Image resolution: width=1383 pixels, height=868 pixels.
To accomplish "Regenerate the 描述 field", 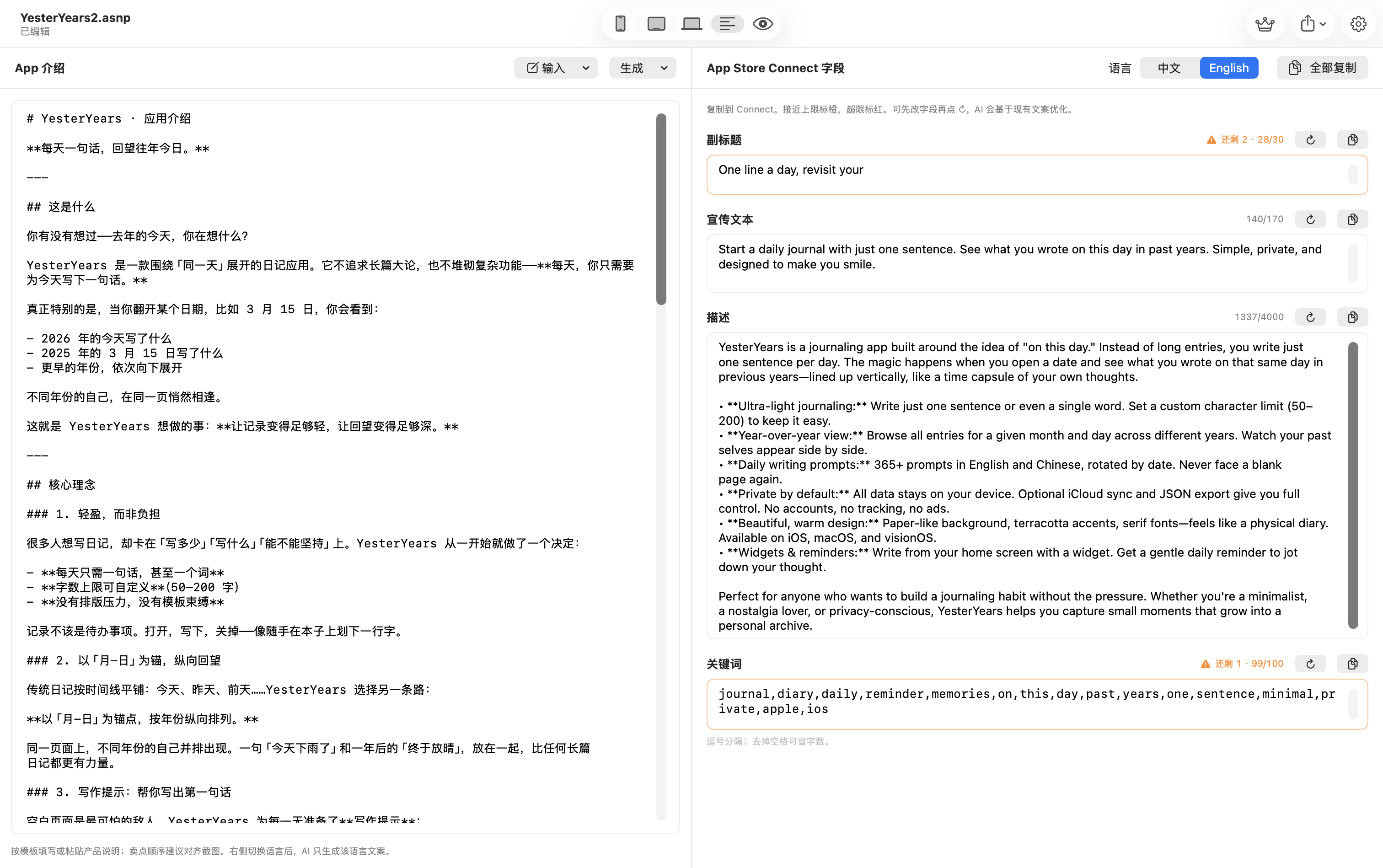I will click(1310, 317).
